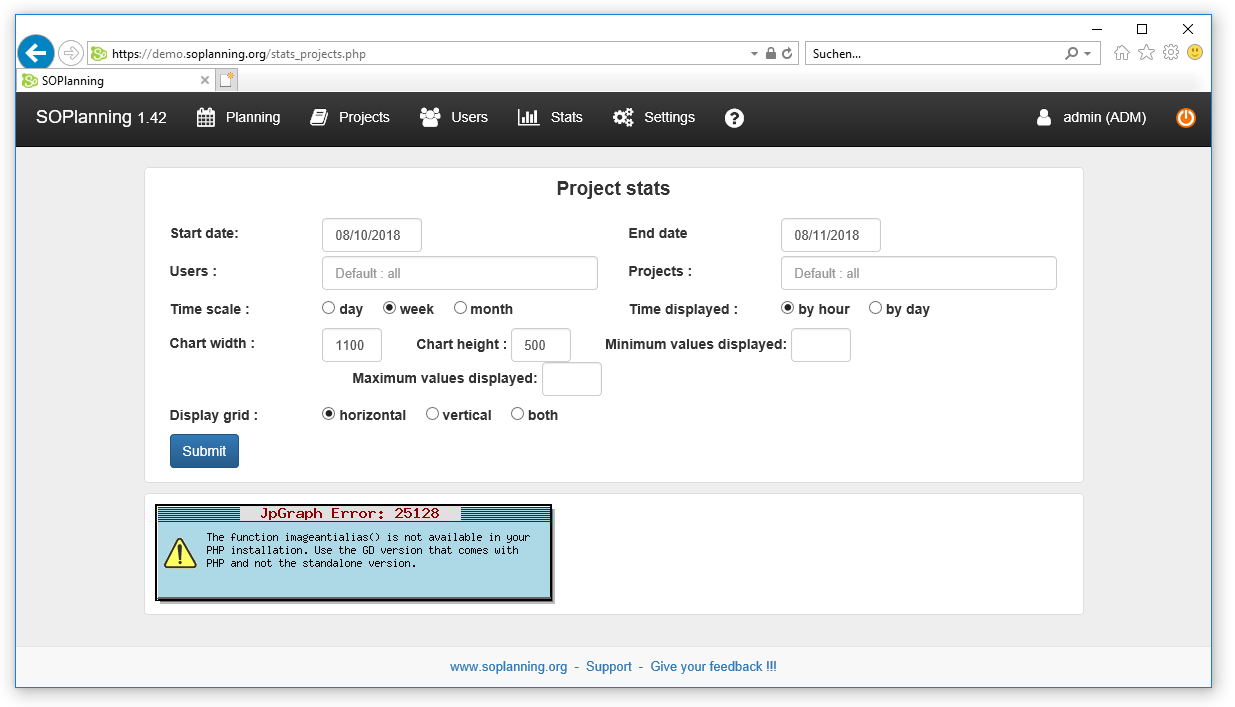This screenshot has width=1235, height=707.
Task: Follow the Give your feedback link
Action: pyautogui.click(x=713, y=667)
